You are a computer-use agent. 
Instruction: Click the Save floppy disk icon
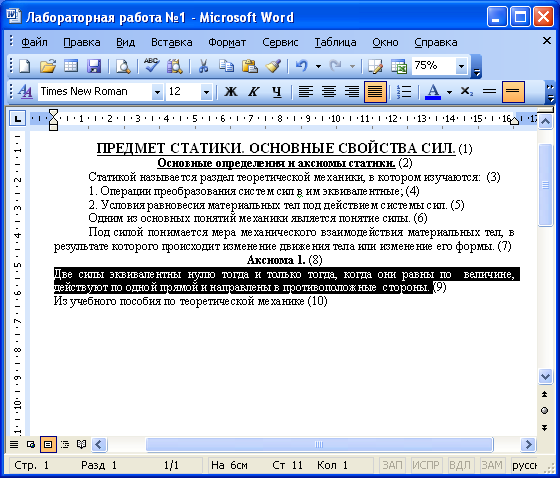coord(94,66)
